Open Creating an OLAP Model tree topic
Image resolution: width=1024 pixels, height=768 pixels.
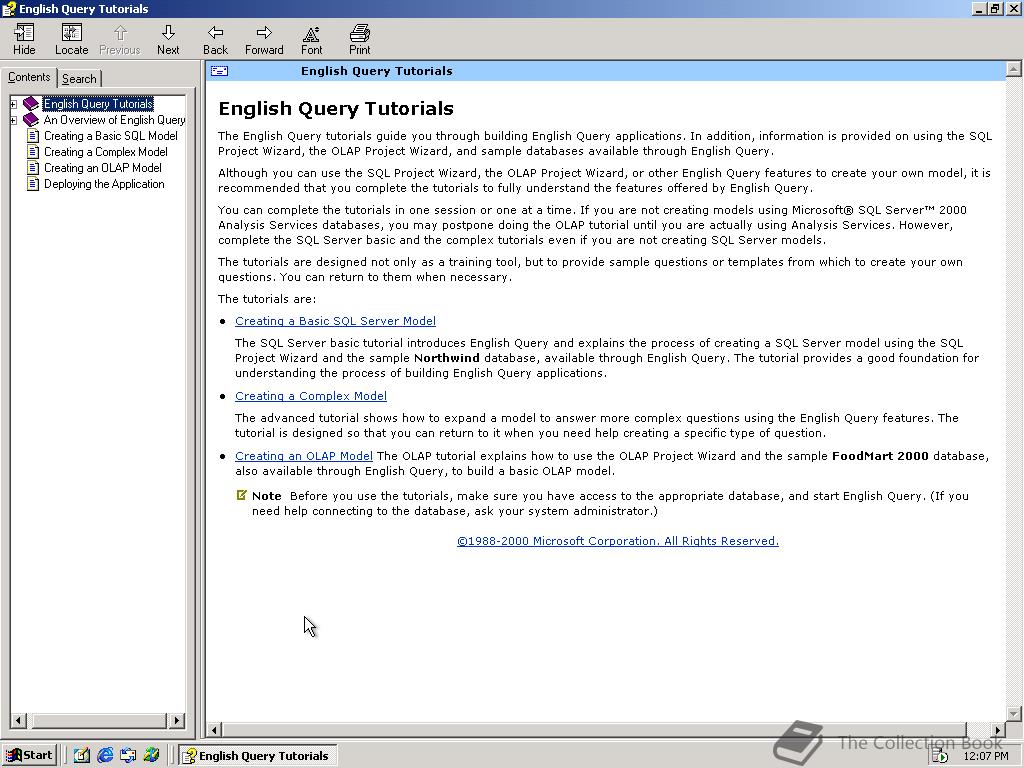pos(103,168)
